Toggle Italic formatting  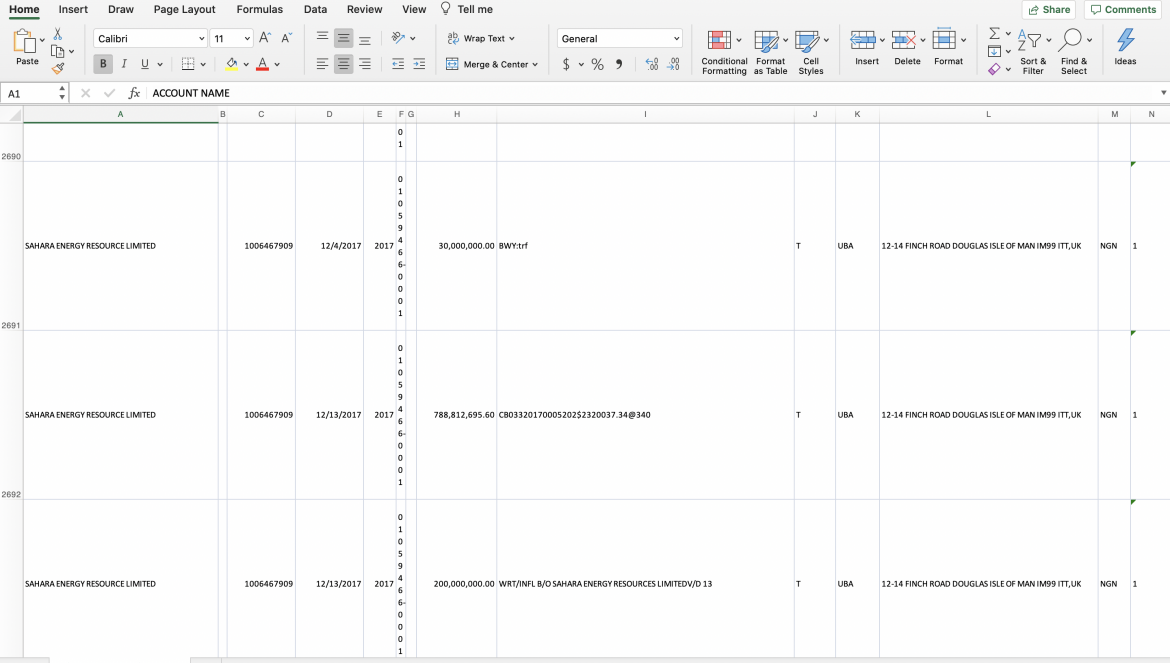click(124, 64)
